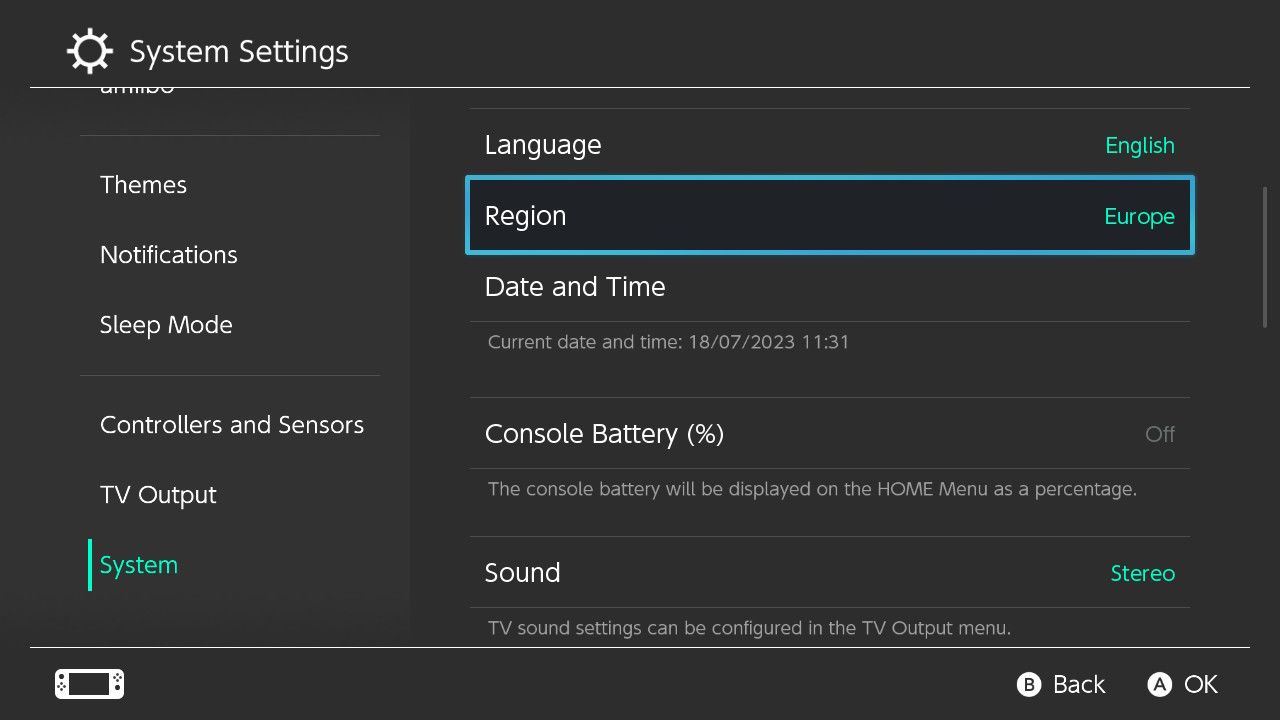Viewport: 1280px width, 720px height.
Task: Click the Europe region value
Action: pyautogui.click(x=1139, y=216)
